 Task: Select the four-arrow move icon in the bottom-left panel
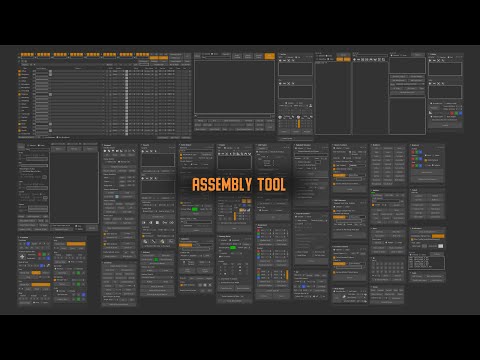click(22, 257)
